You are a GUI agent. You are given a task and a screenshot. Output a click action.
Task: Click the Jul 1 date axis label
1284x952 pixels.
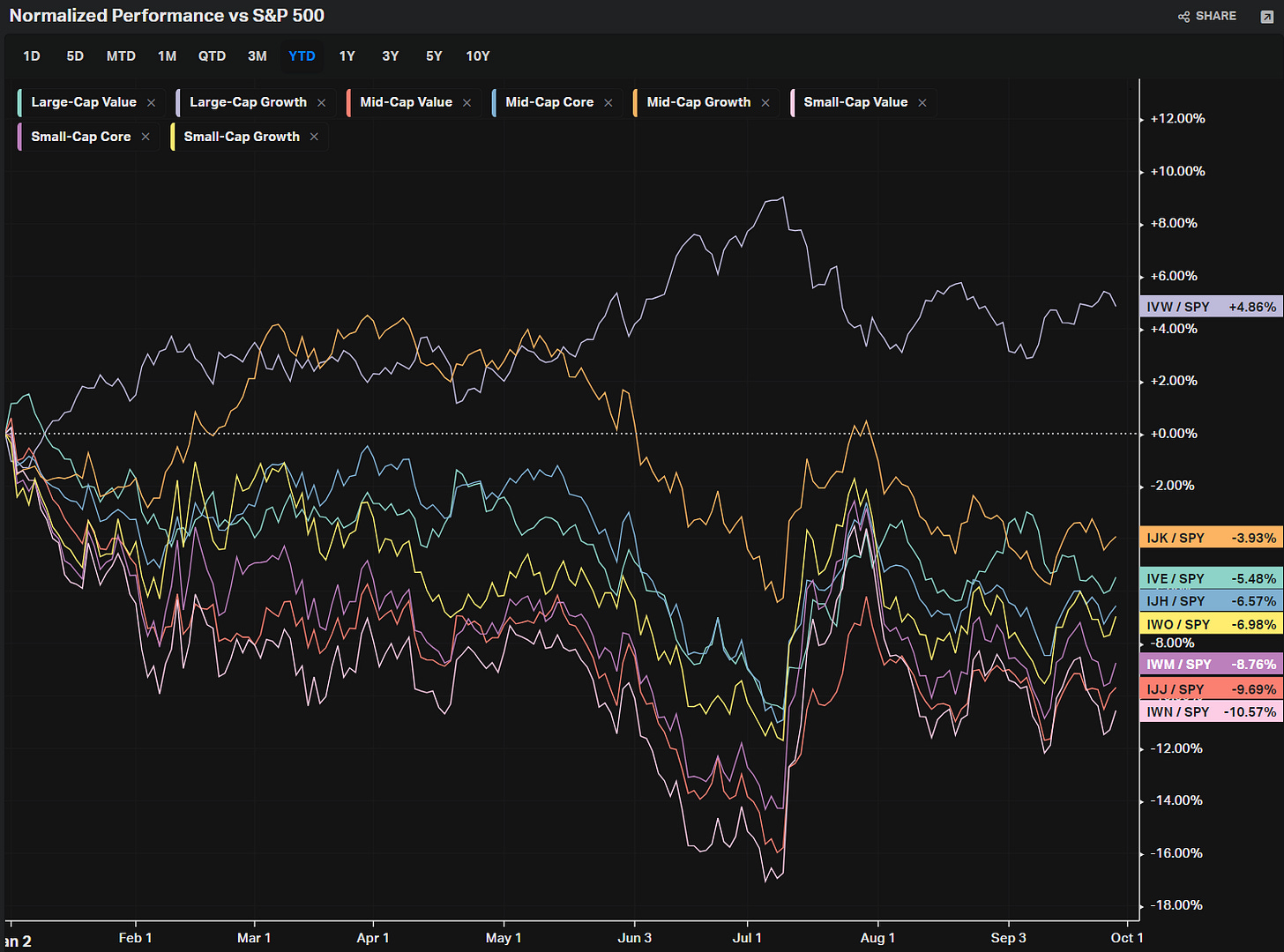pos(747,938)
